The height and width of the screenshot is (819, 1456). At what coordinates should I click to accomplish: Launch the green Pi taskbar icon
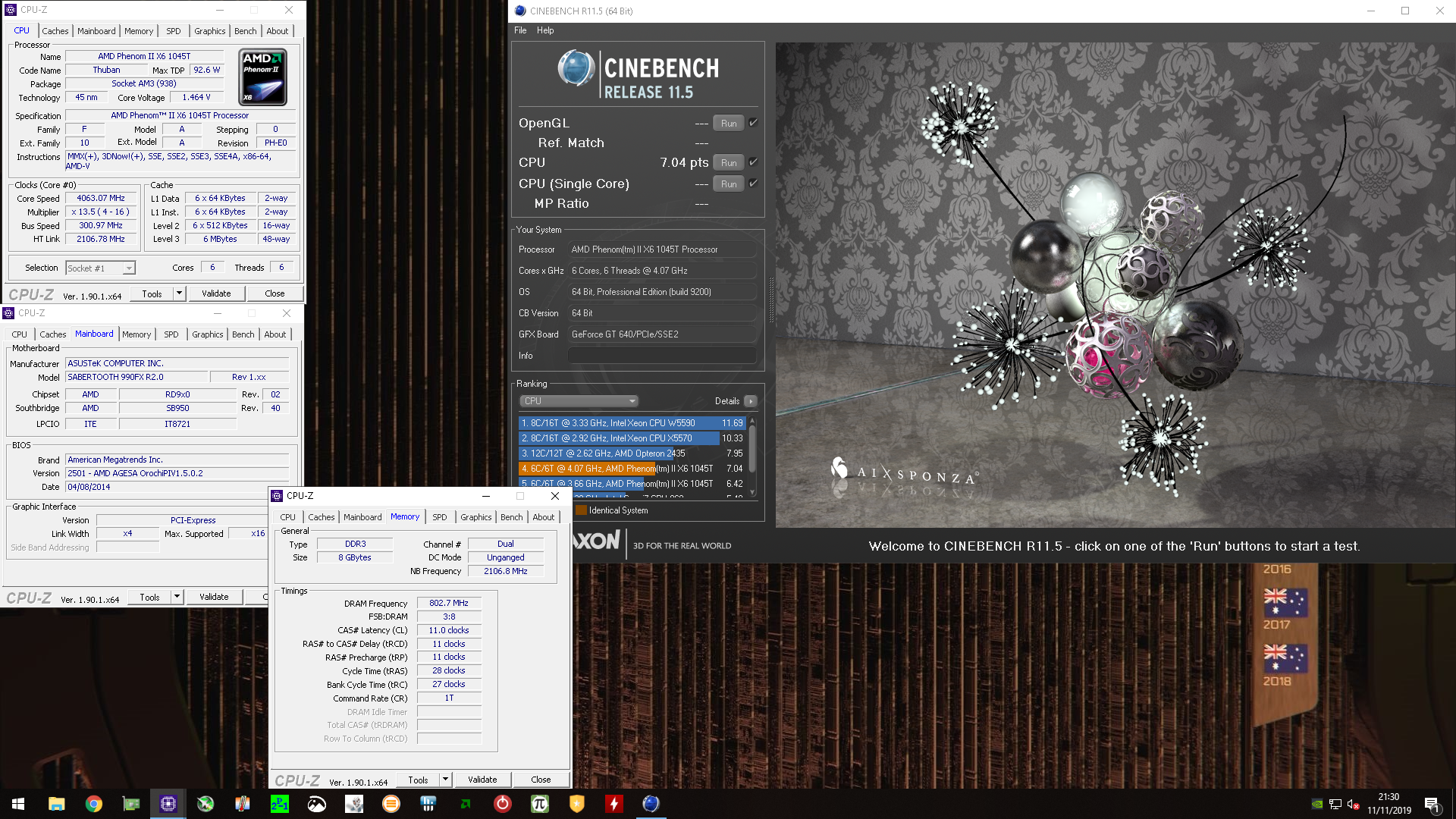coord(540,804)
